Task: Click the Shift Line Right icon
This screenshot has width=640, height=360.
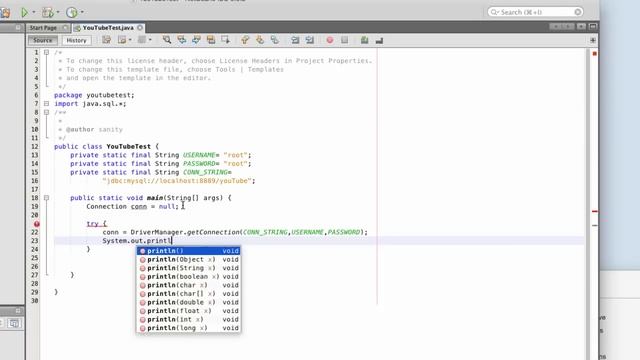Action: click(310, 40)
